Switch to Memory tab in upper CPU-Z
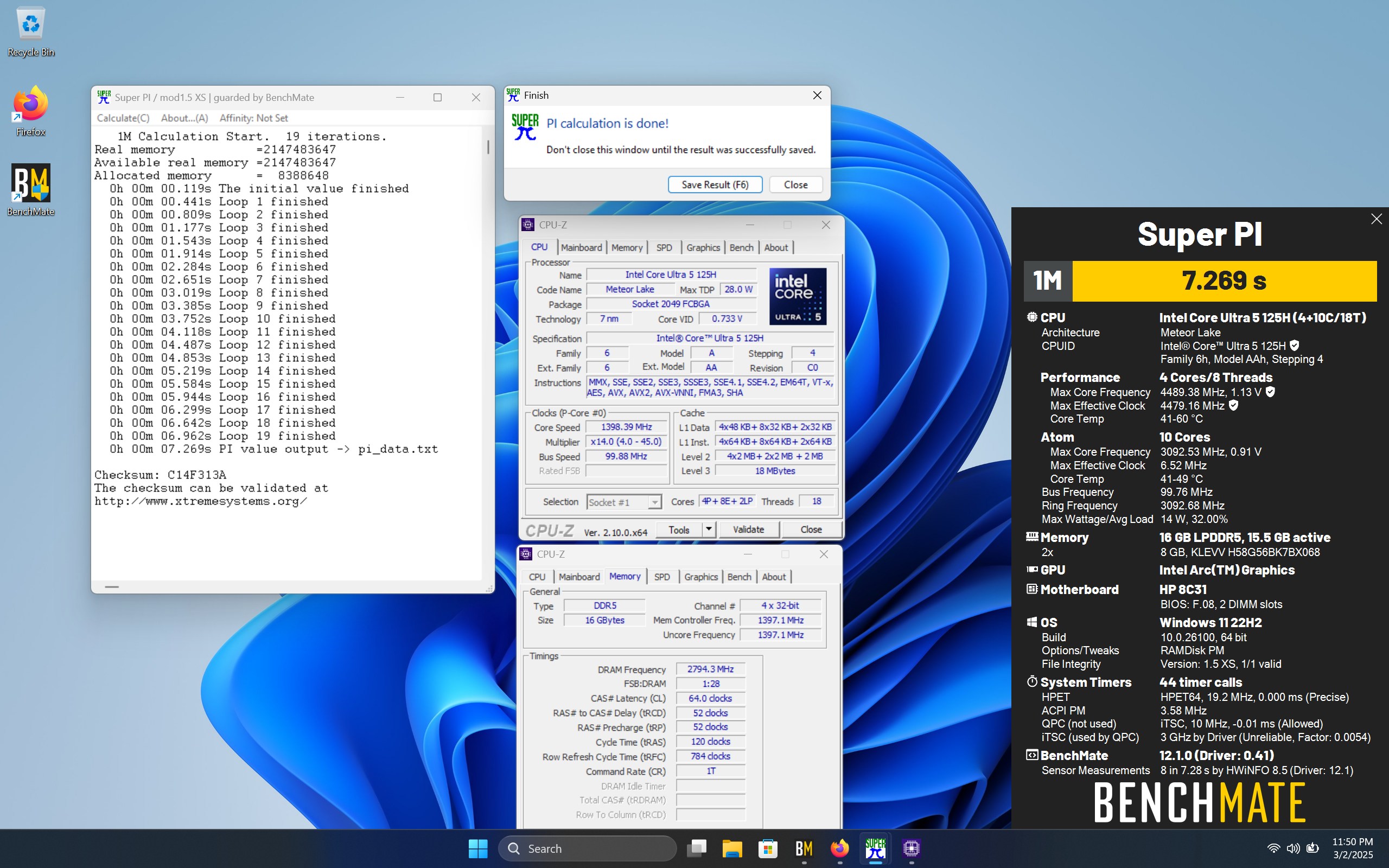1389x868 pixels. [x=627, y=247]
